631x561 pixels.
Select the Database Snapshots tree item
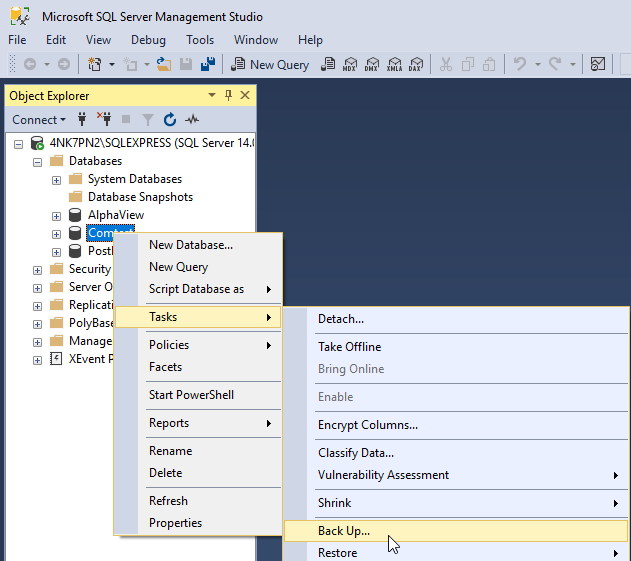coord(140,197)
